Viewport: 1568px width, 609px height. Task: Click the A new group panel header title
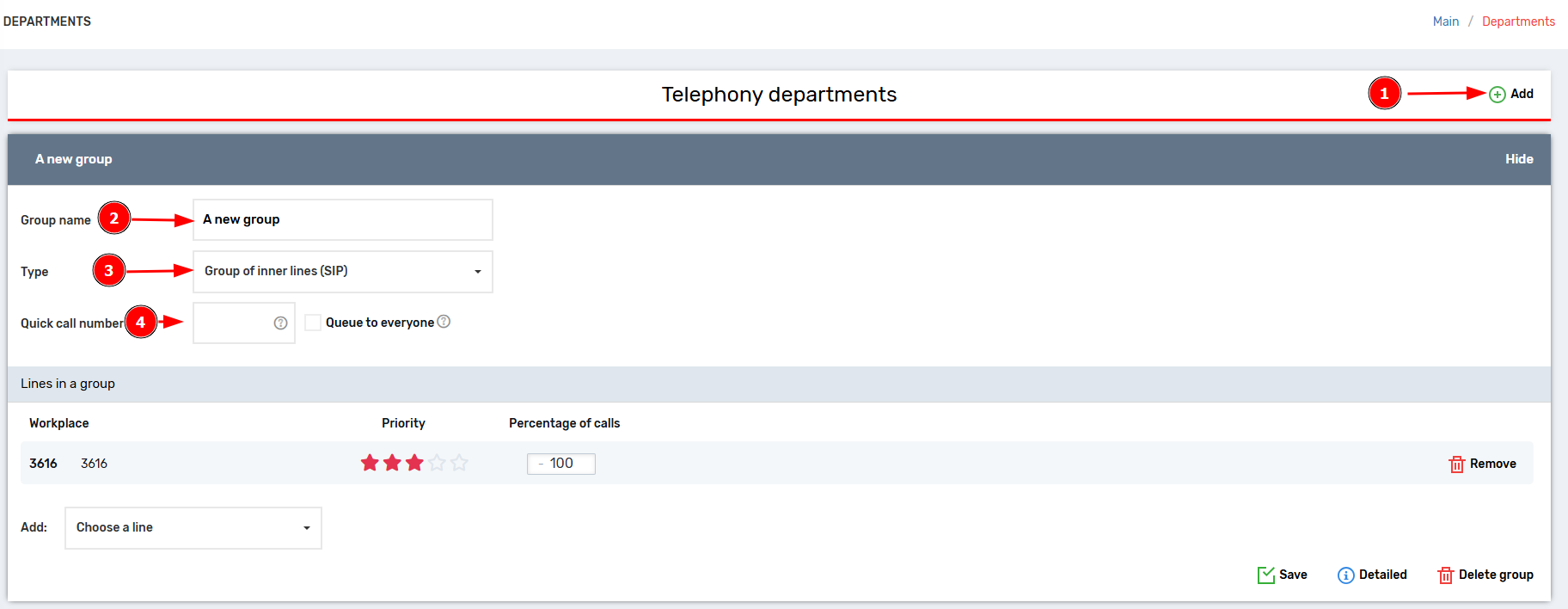pos(74,159)
